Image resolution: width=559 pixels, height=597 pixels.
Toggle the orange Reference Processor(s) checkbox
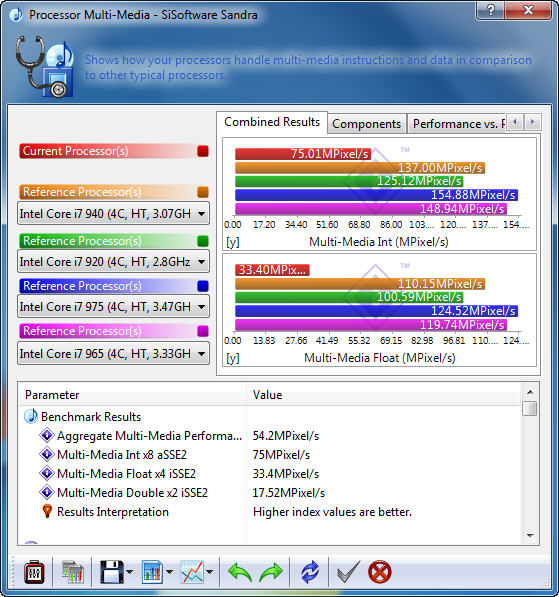point(203,192)
